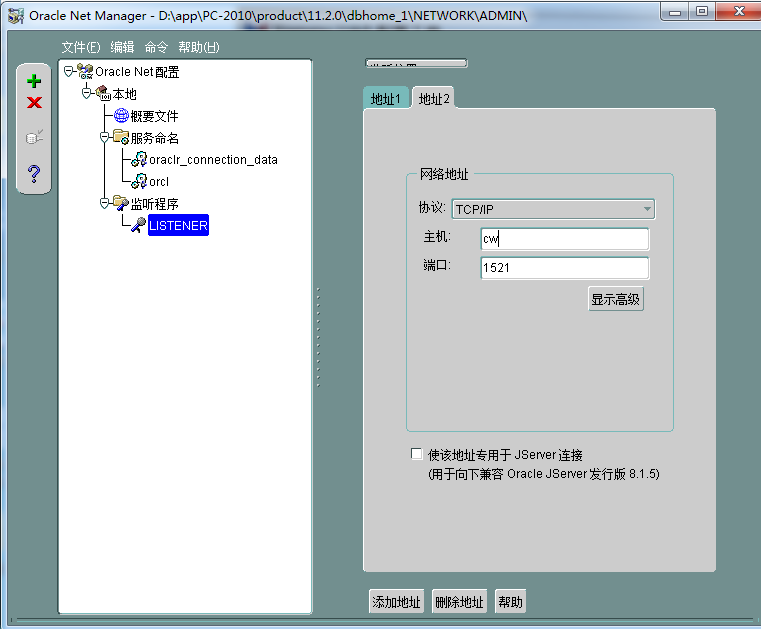Open the 文件(F) menu
The height and width of the screenshot is (629, 761).
coord(81,47)
